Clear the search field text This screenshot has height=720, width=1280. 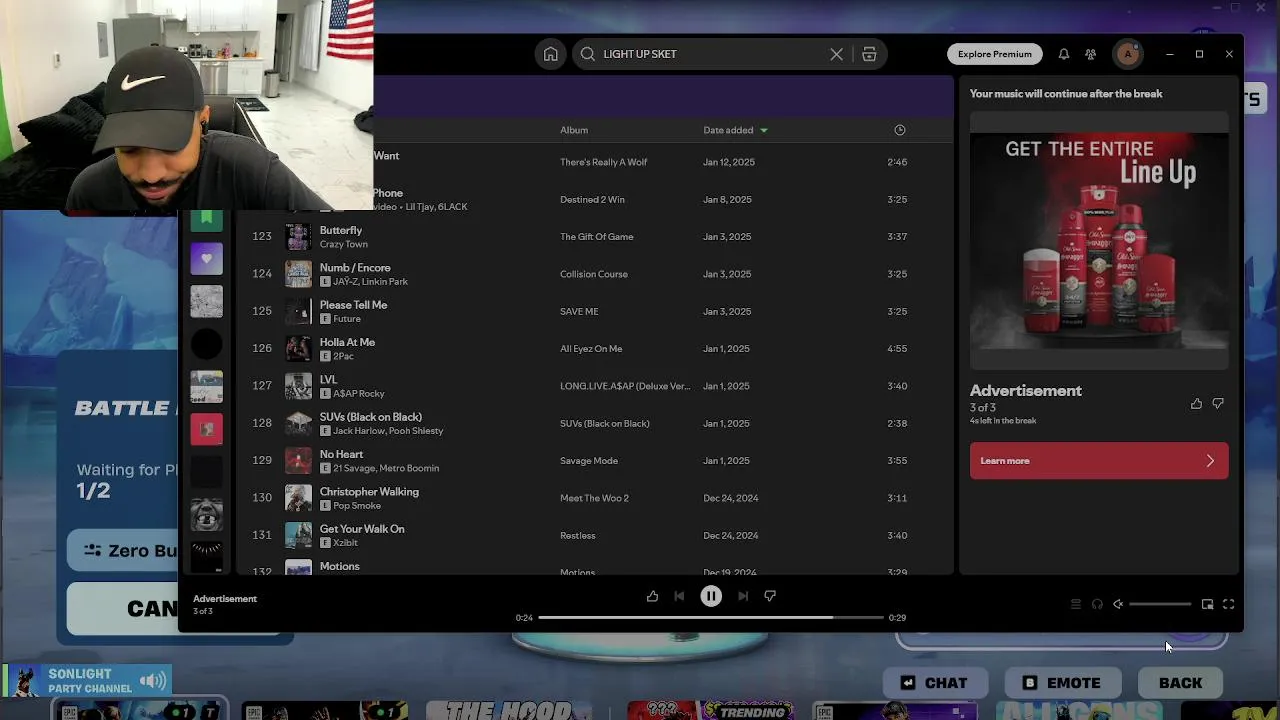tap(836, 54)
